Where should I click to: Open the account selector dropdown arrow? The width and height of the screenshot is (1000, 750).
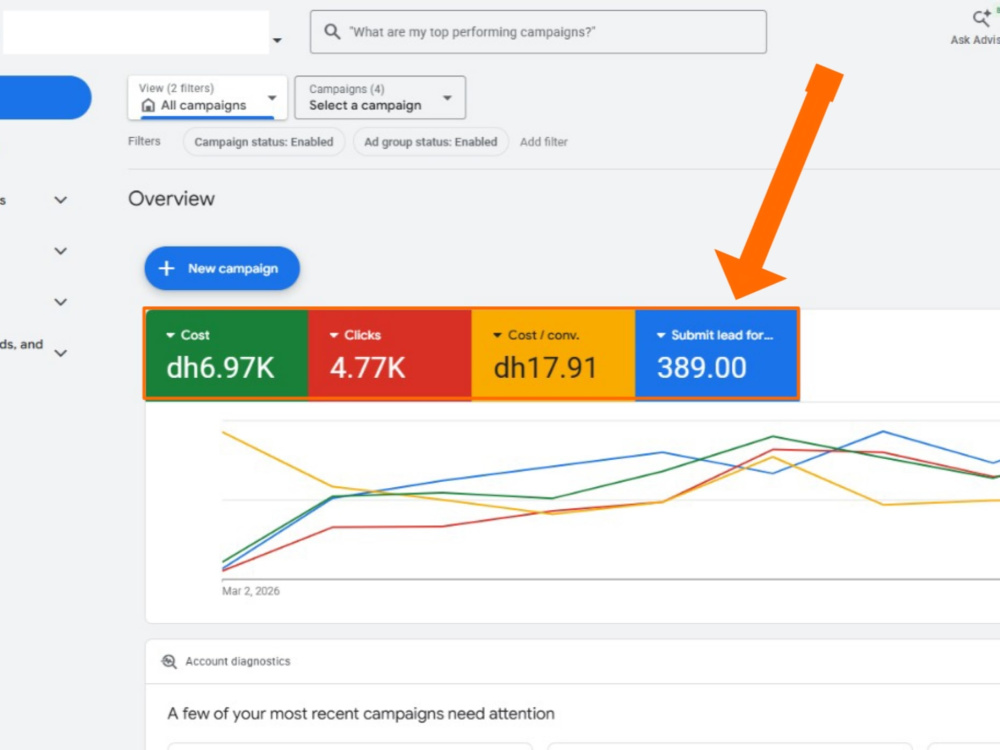pos(277,40)
